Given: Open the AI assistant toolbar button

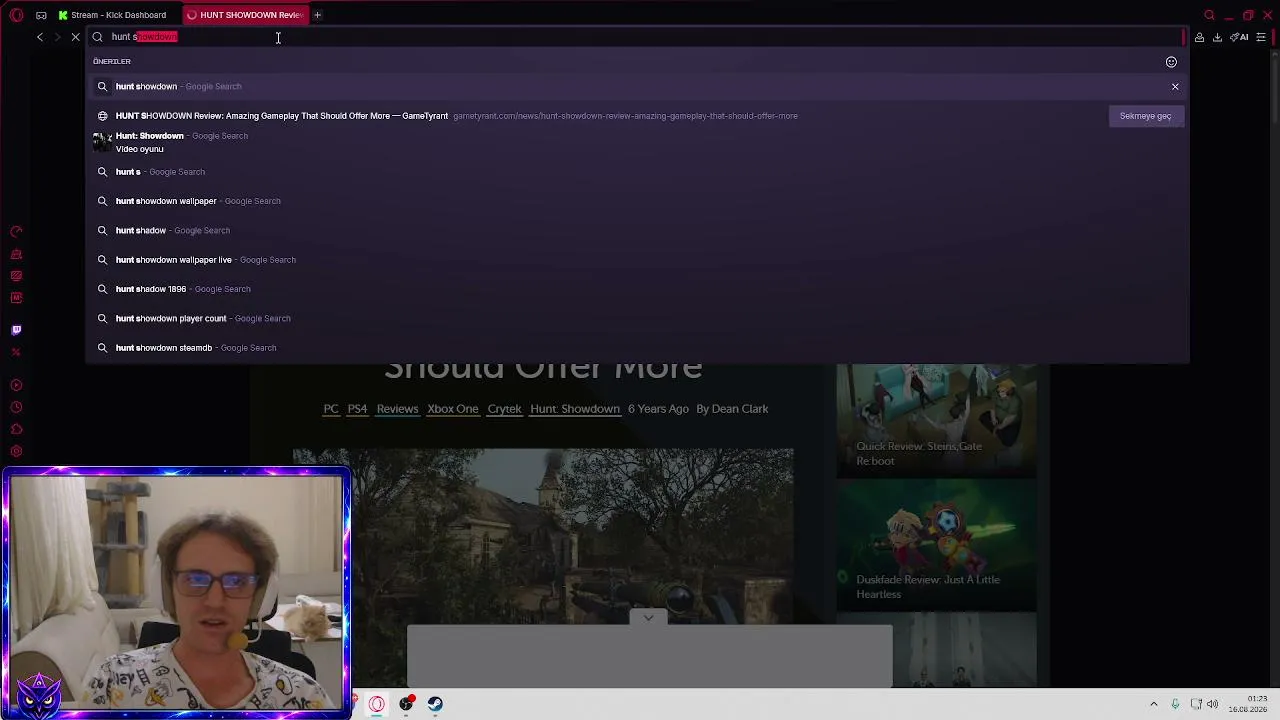Looking at the screenshot, I should click(1239, 37).
